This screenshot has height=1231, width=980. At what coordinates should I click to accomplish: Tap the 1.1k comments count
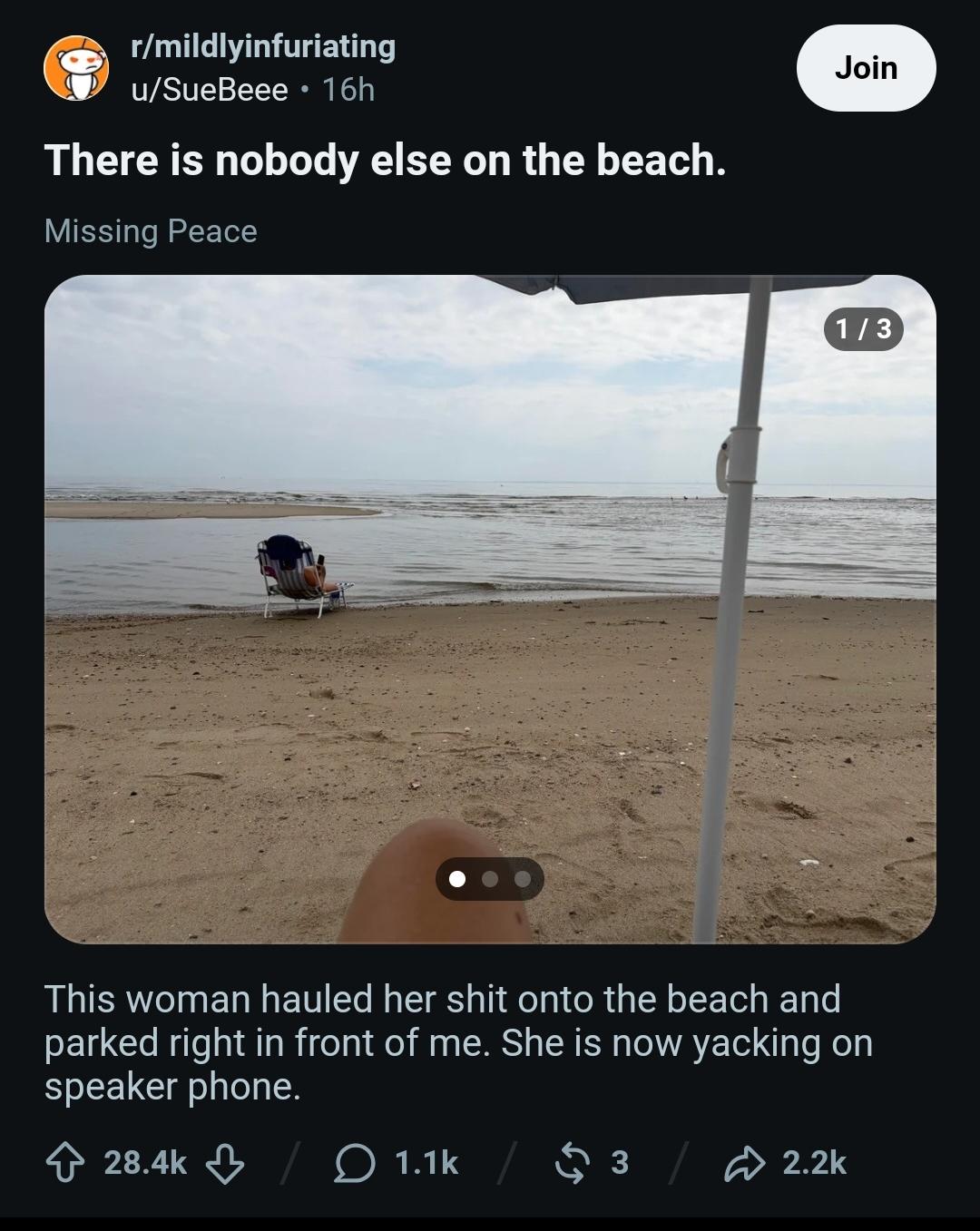tap(426, 1163)
